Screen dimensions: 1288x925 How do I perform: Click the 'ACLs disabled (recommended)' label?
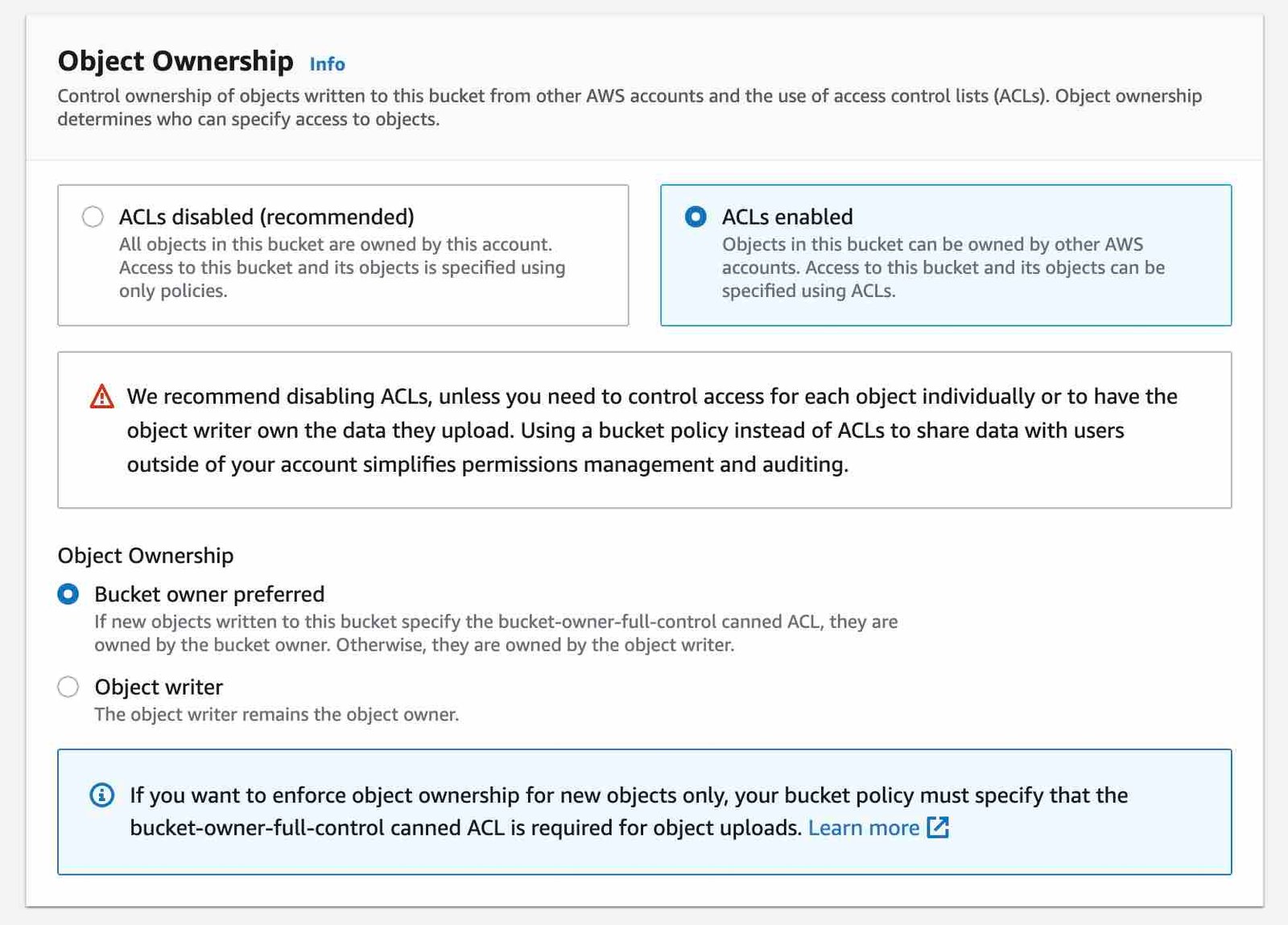click(266, 217)
